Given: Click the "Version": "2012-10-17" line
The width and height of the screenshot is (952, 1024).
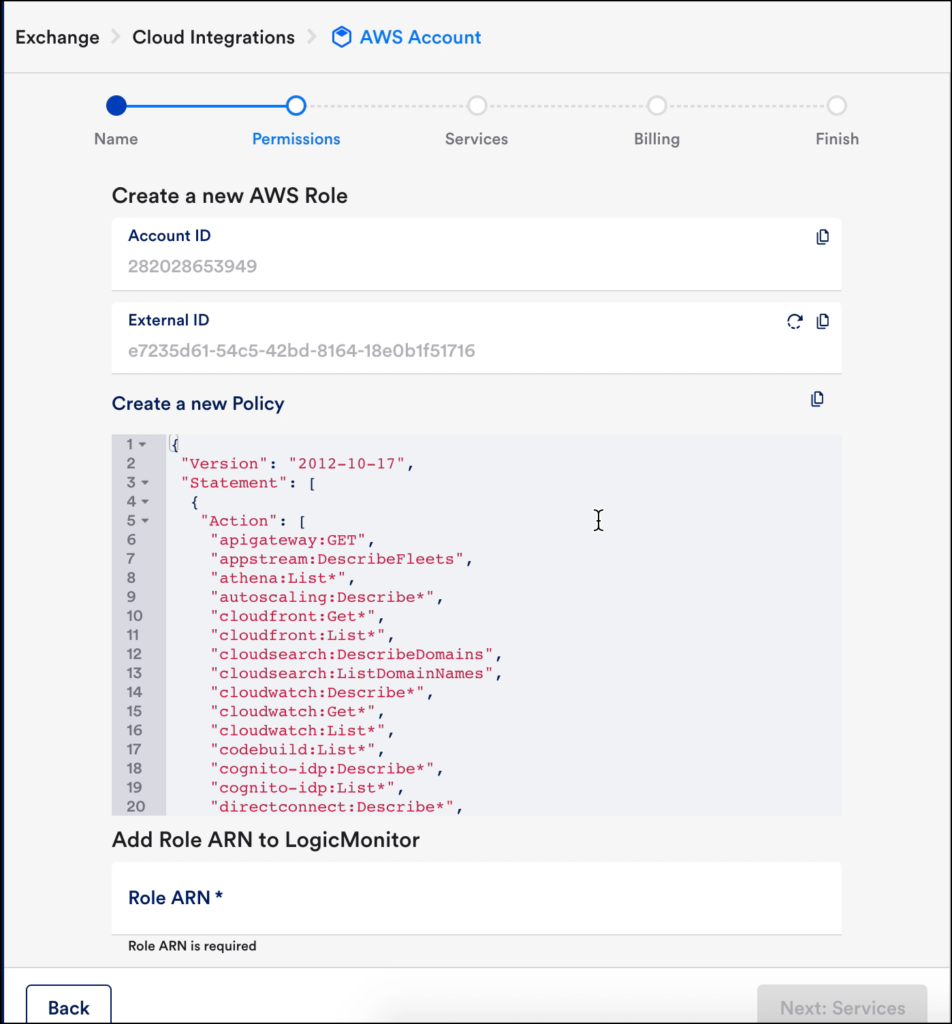Looking at the screenshot, I should pos(297,464).
